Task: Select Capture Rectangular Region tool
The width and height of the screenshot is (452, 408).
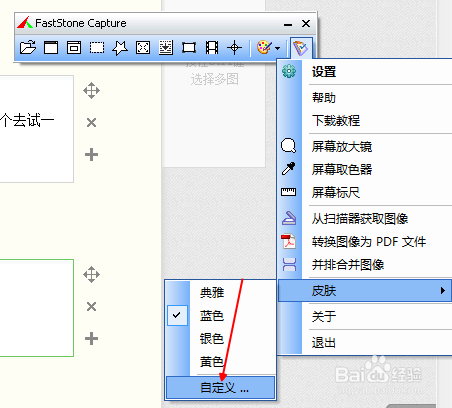Action: click(97, 48)
